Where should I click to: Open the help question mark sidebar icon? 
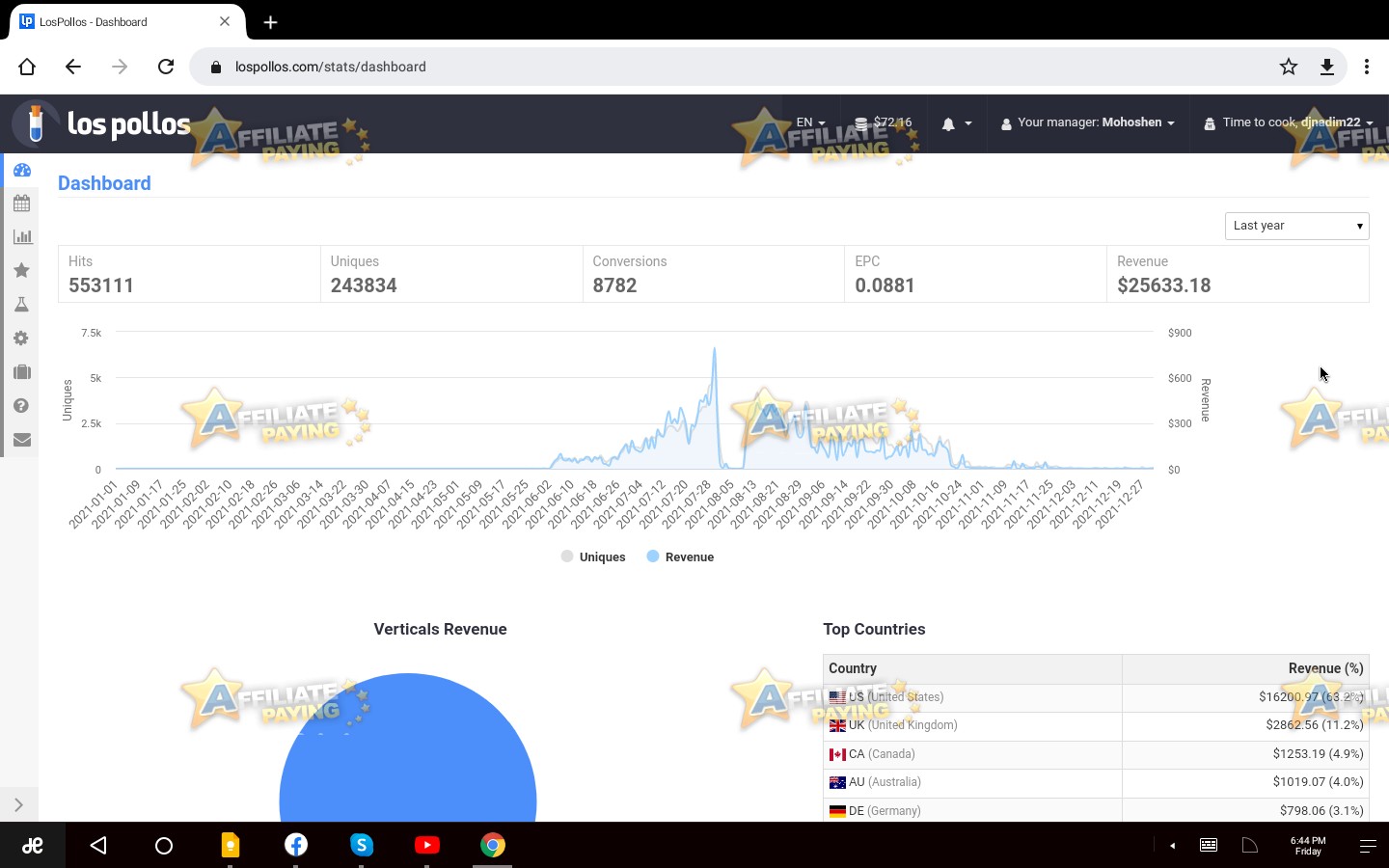point(22,406)
